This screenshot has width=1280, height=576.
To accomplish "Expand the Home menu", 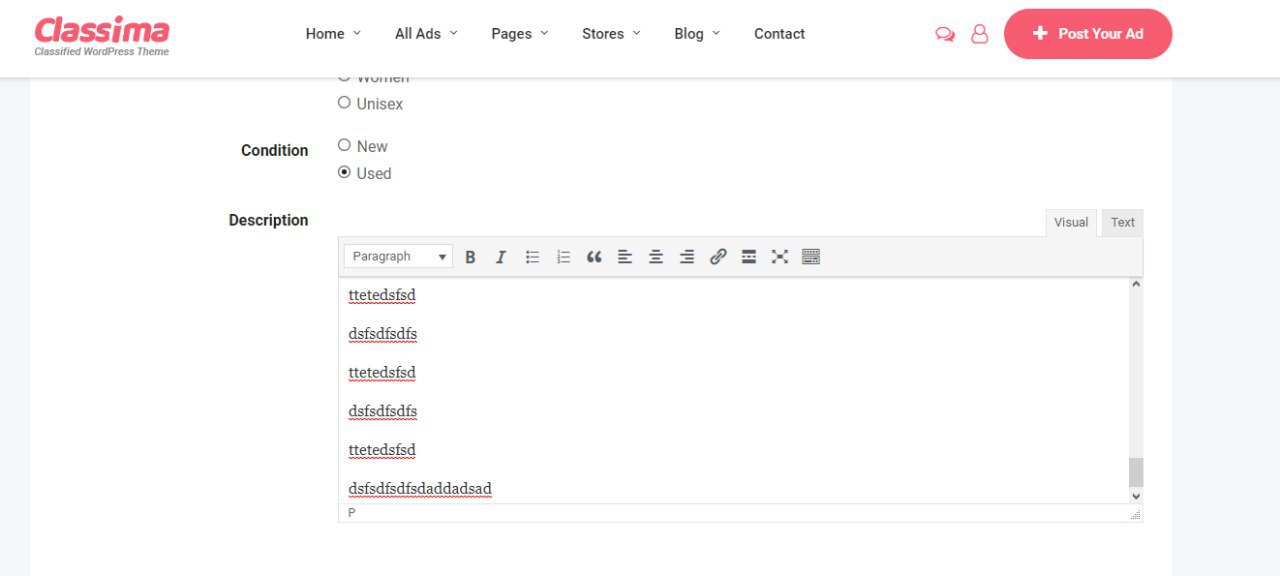I will tap(334, 34).
